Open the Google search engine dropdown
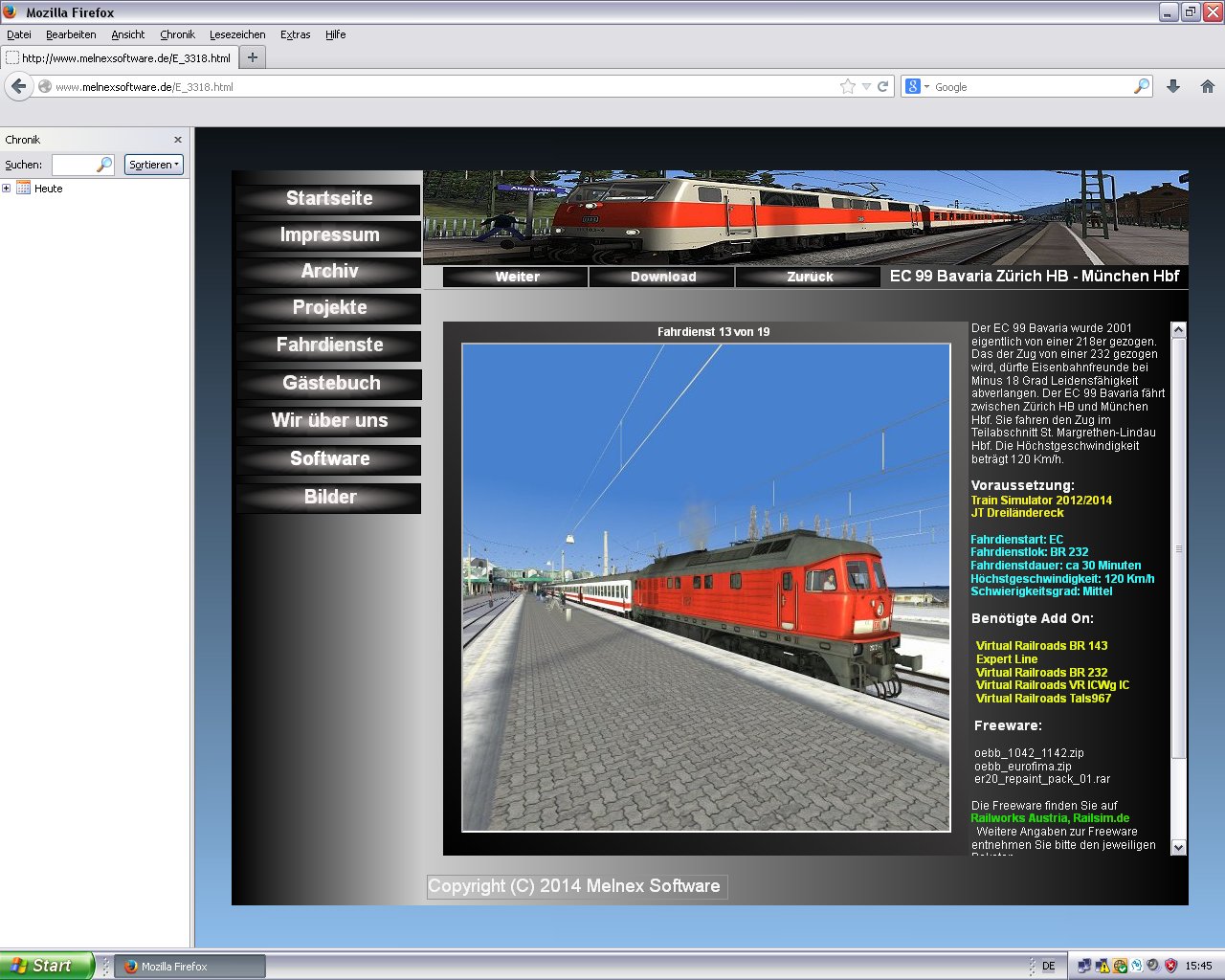Viewport: 1225px width, 980px height. (917, 86)
